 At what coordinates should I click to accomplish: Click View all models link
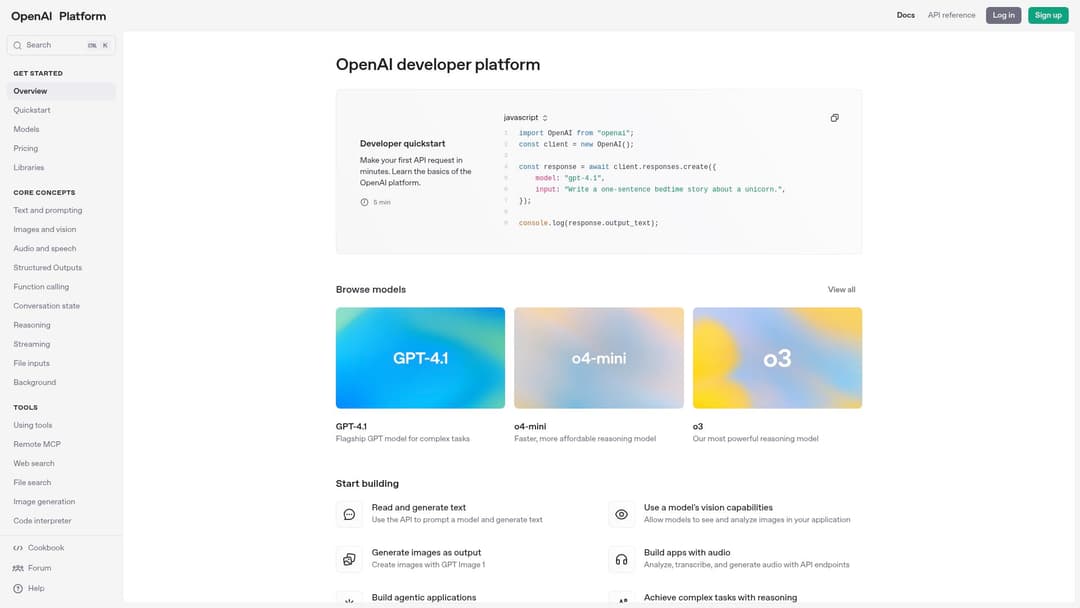coord(841,290)
